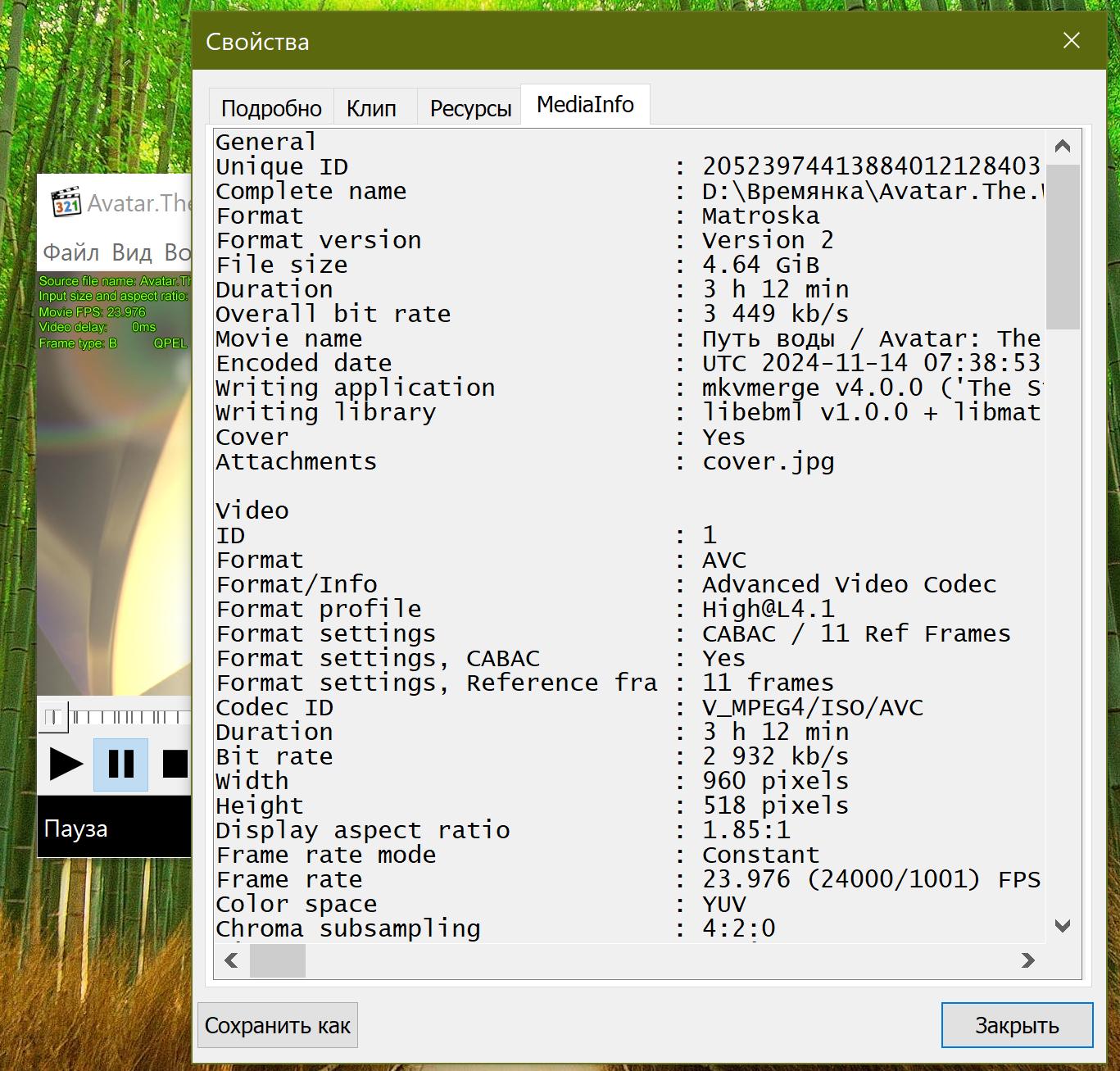Image resolution: width=1120 pixels, height=1071 pixels.
Task: Click the player seek bar slider
Action: (x=54, y=718)
